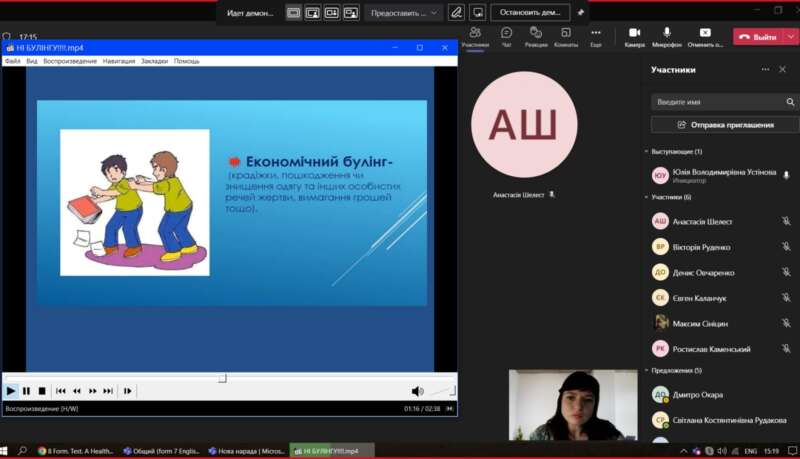Click the video seek bar handle
The image size is (800, 459).
point(222,378)
